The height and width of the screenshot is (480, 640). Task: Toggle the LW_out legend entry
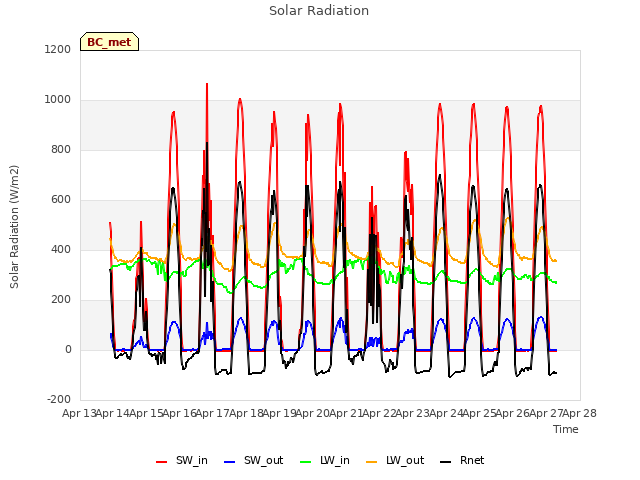[395, 460]
